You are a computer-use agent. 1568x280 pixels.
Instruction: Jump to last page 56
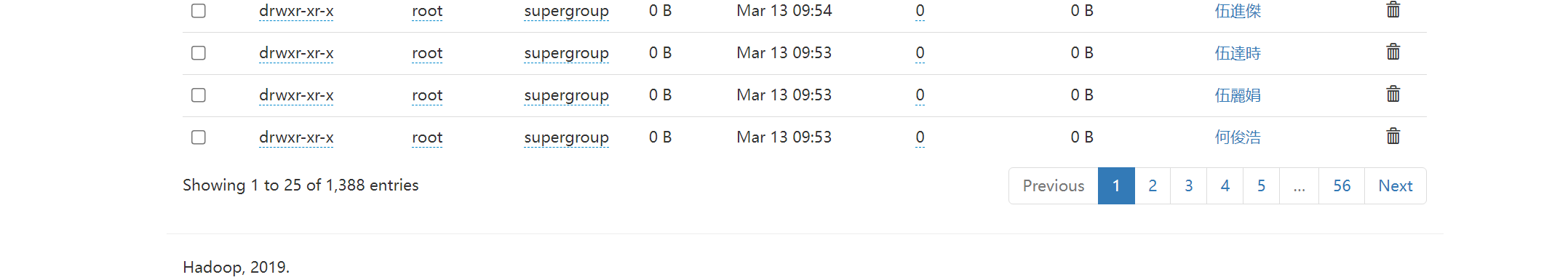tap(1342, 186)
